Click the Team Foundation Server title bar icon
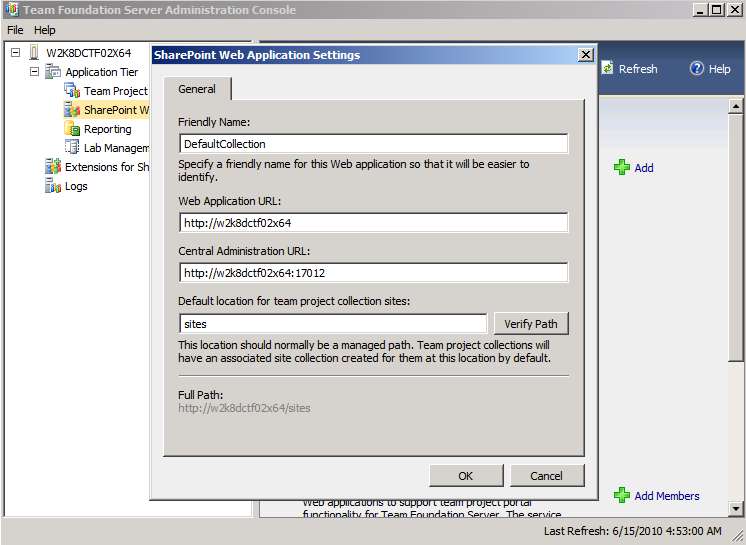Screen dimensions: 746x545 (x=12, y=9)
